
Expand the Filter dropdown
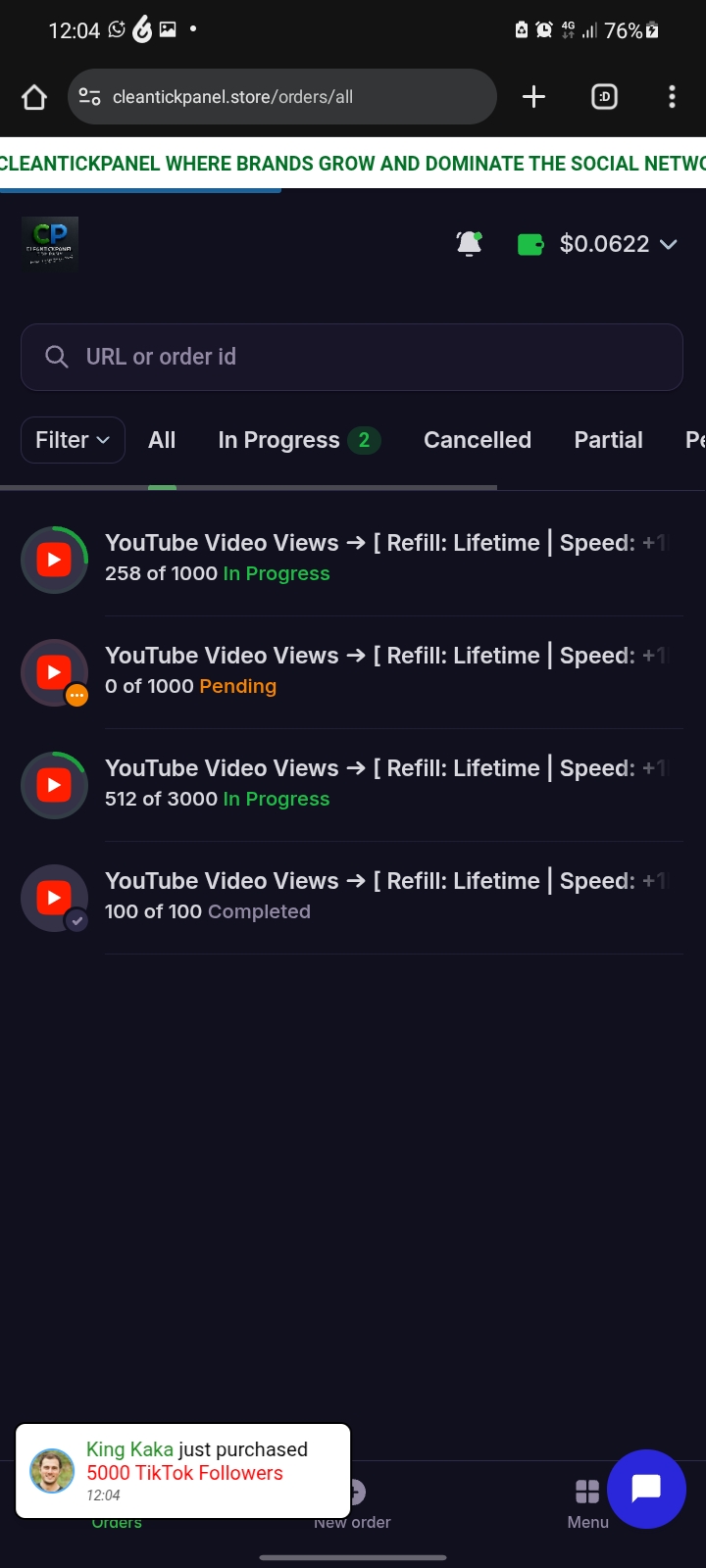pyautogui.click(x=73, y=440)
